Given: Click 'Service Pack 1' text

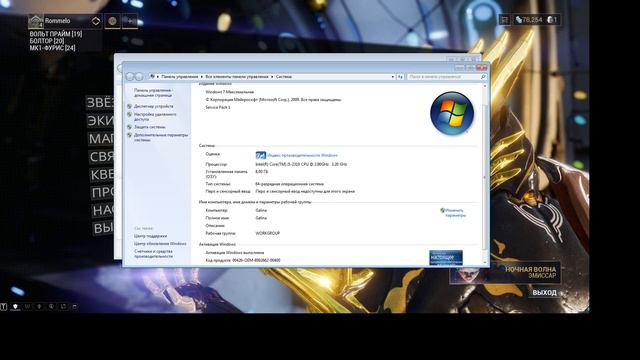Looking at the screenshot, I should pos(218,107).
